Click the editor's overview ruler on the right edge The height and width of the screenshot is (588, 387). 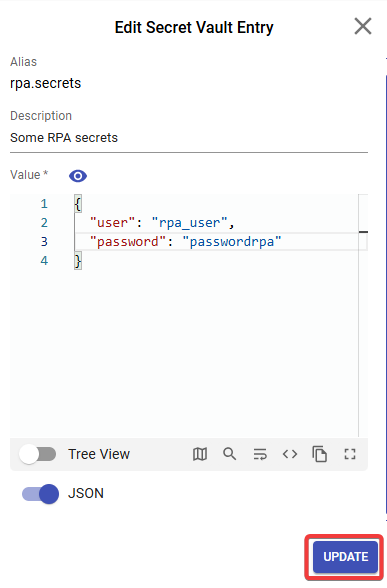point(363,315)
